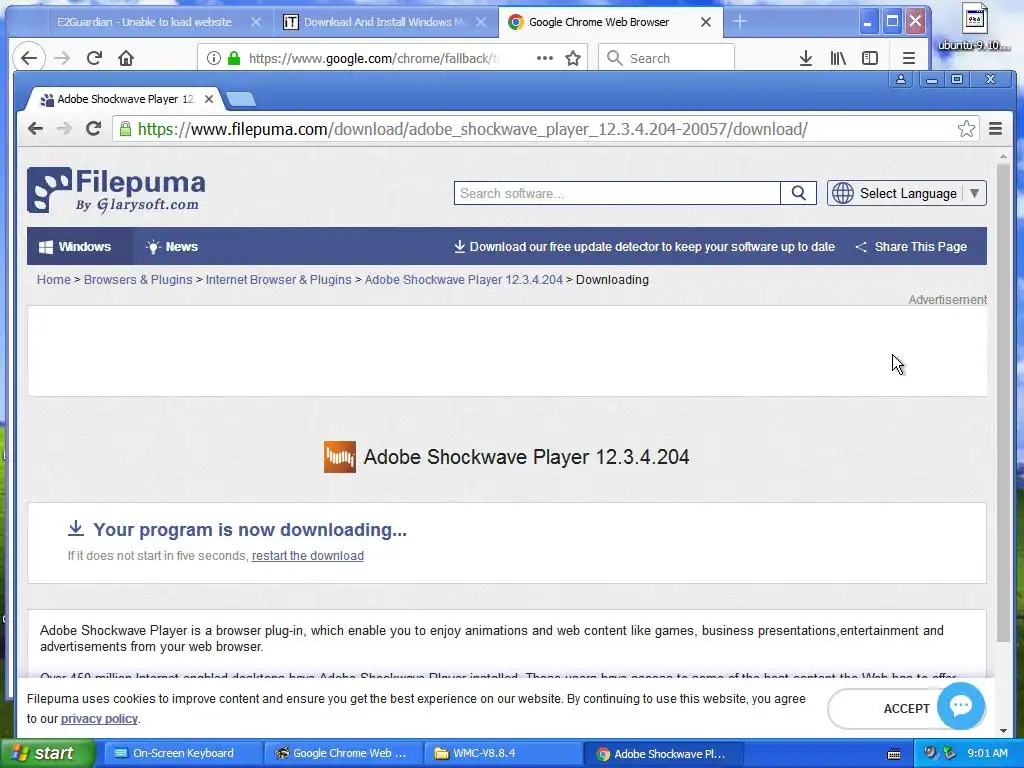The height and width of the screenshot is (768, 1024).
Task: Select Adobe Shockwave Pl... taskbar item
Action: pos(662,753)
